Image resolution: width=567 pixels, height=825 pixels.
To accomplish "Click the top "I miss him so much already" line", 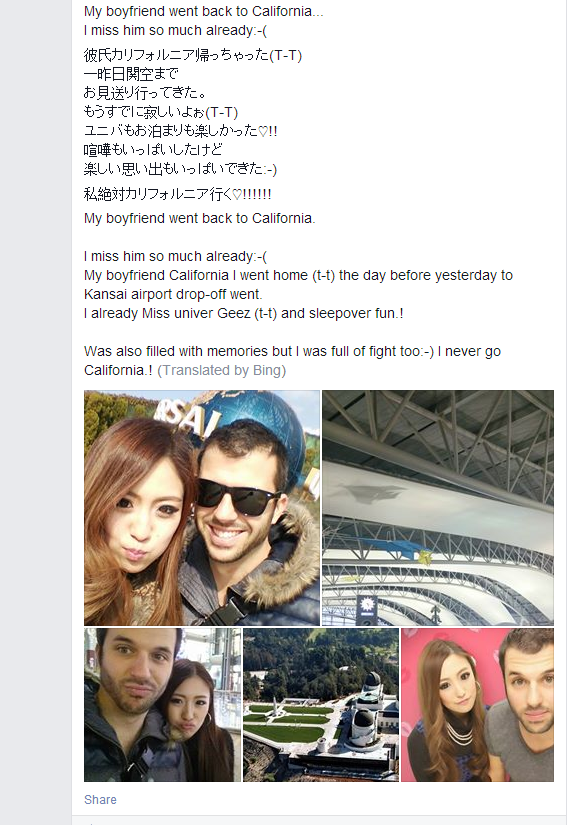I will (175, 31).
